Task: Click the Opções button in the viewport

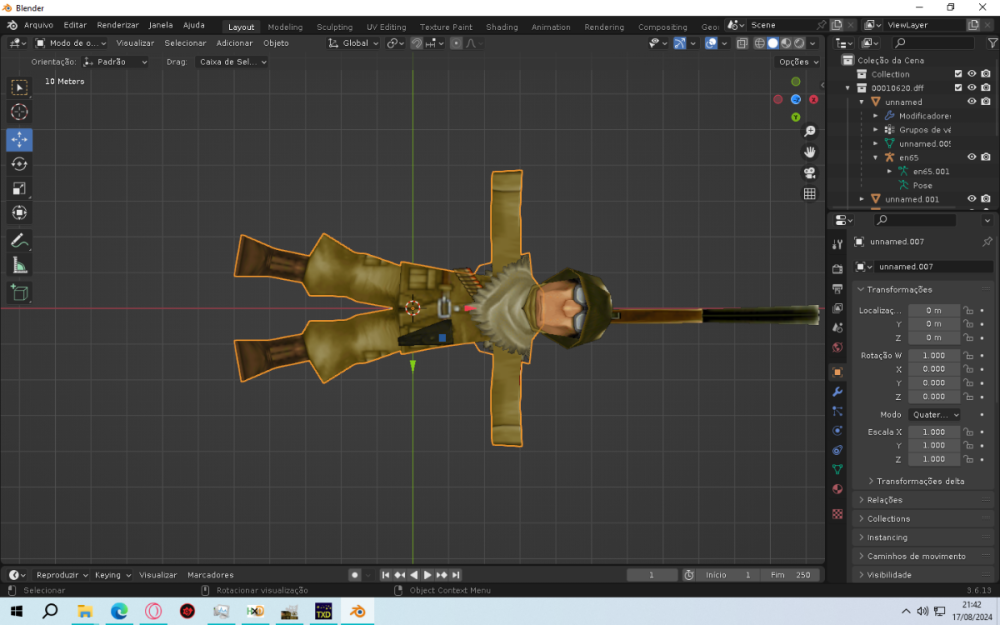Action: 797,62
